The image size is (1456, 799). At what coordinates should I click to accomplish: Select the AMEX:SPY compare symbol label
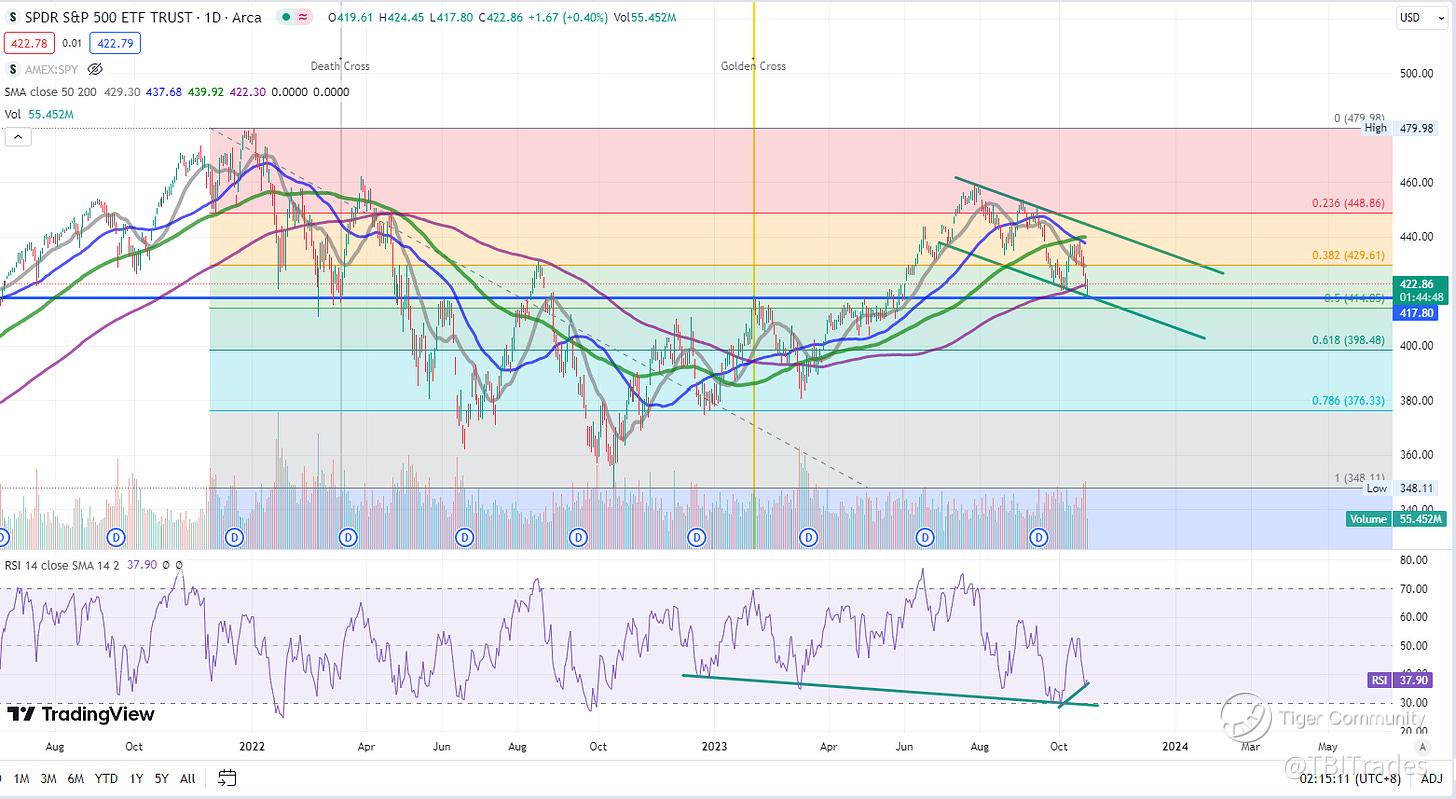click(53, 69)
